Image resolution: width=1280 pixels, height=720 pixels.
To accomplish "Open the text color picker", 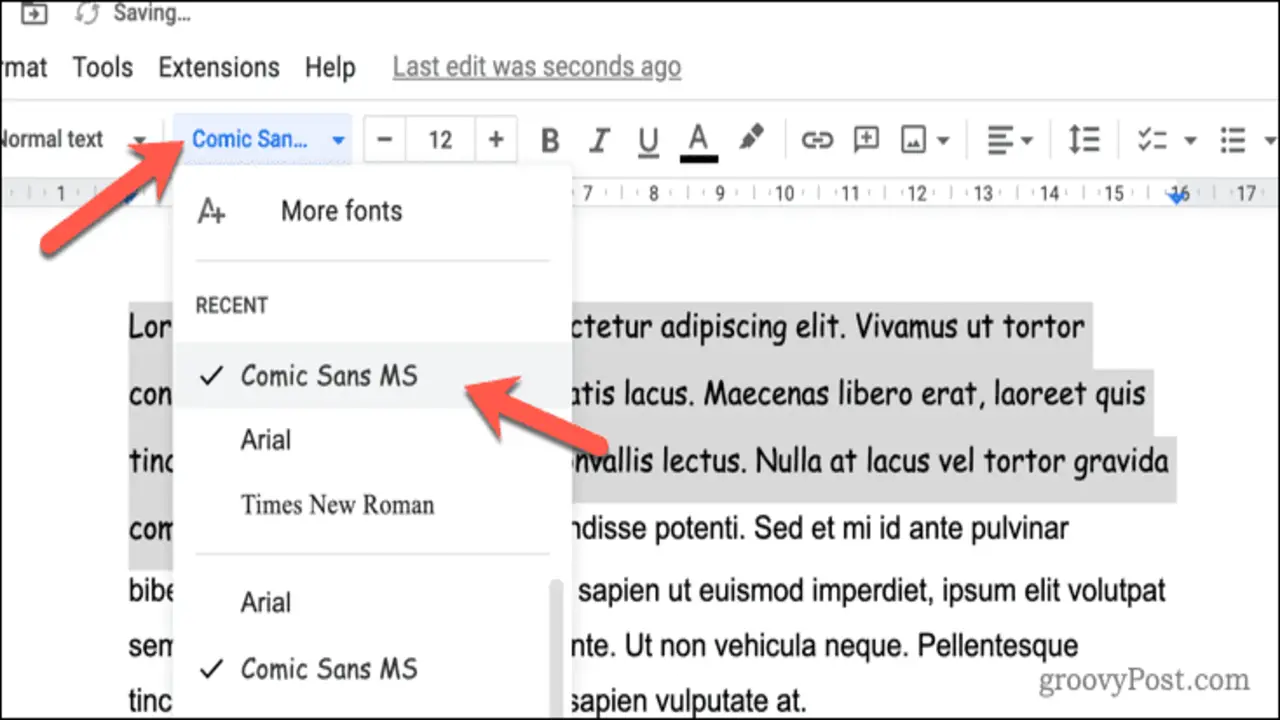I will click(698, 141).
